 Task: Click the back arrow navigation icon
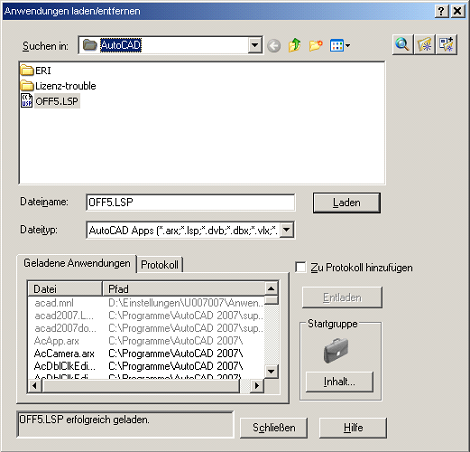point(274,46)
